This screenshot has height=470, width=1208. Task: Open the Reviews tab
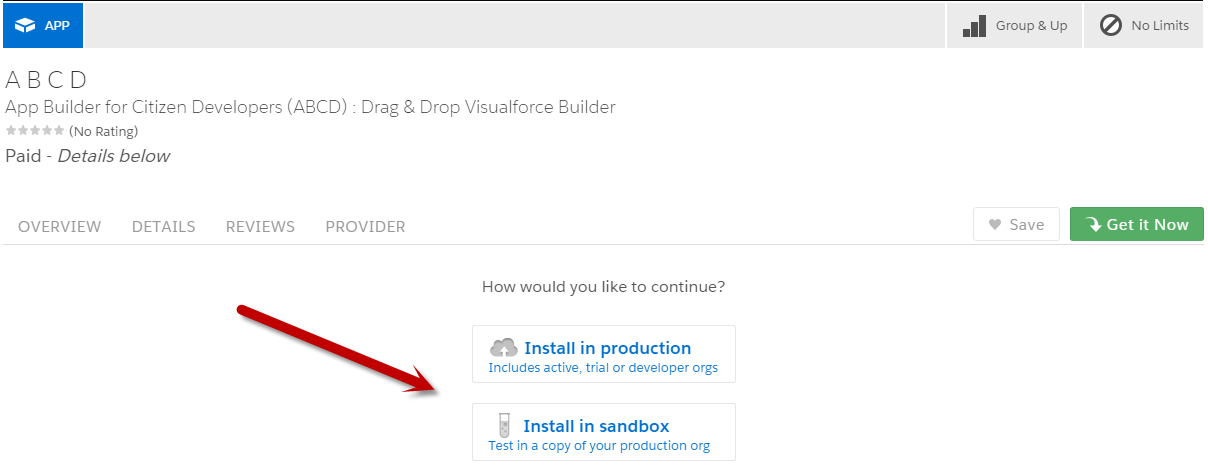(260, 227)
